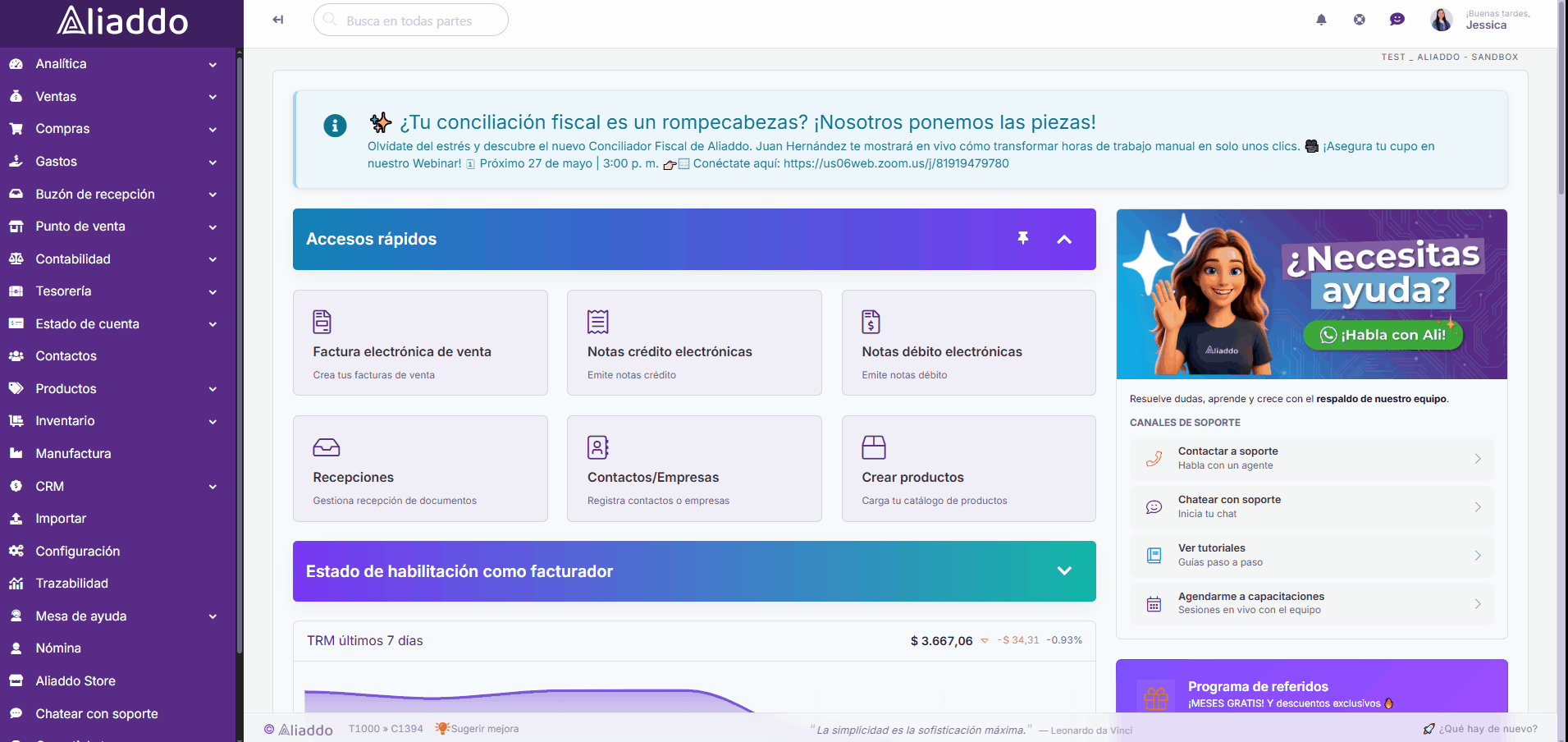Screen dimensions: 1568x742
Task: Collapse the Accesos rápidos section chevron
Action: [1064, 239]
